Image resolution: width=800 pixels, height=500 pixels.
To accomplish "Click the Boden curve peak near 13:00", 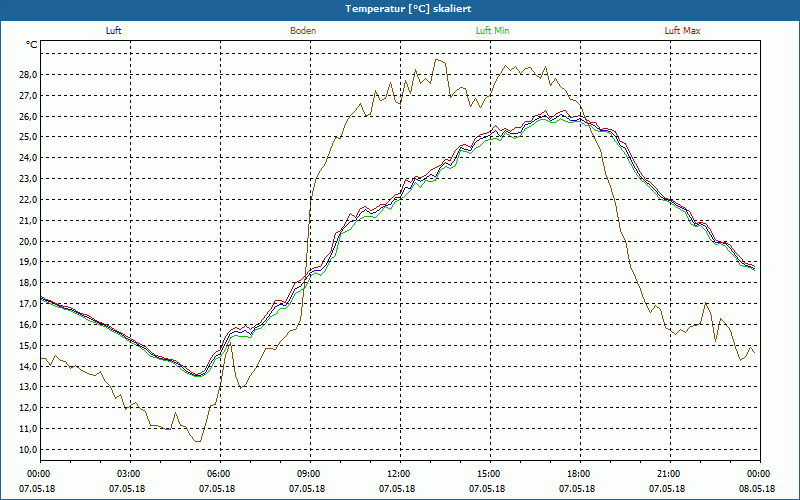I will click(x=436, y=60).
